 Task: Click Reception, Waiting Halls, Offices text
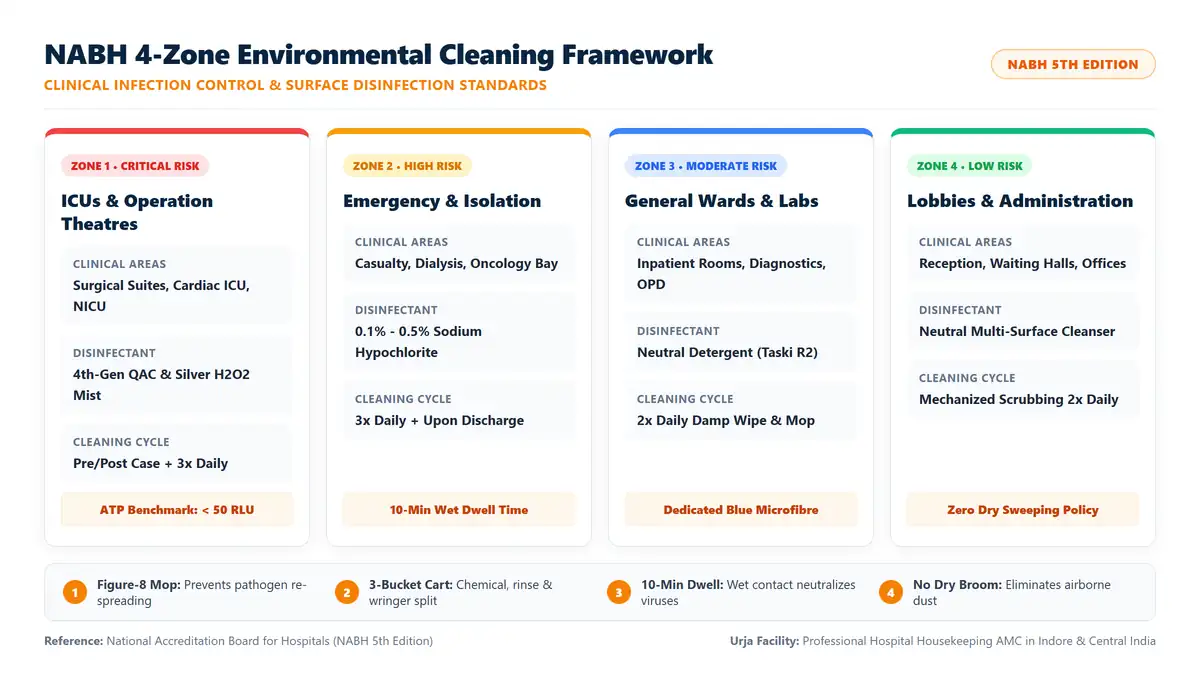click(1023, 263)
